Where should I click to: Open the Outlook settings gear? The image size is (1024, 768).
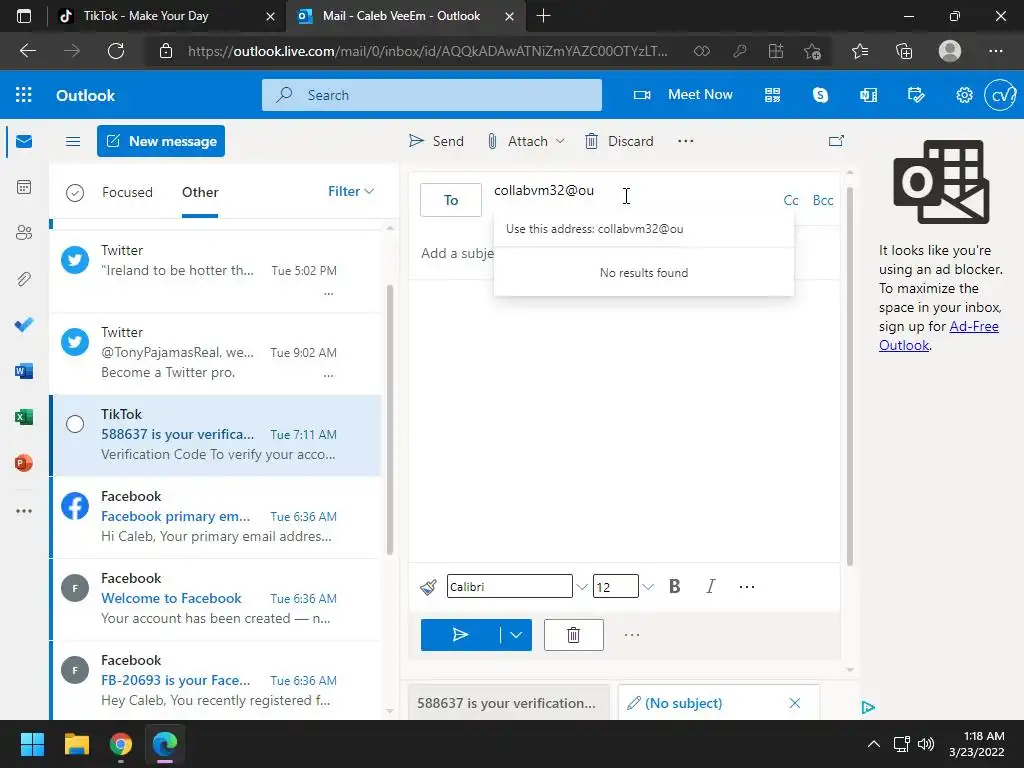964,95
